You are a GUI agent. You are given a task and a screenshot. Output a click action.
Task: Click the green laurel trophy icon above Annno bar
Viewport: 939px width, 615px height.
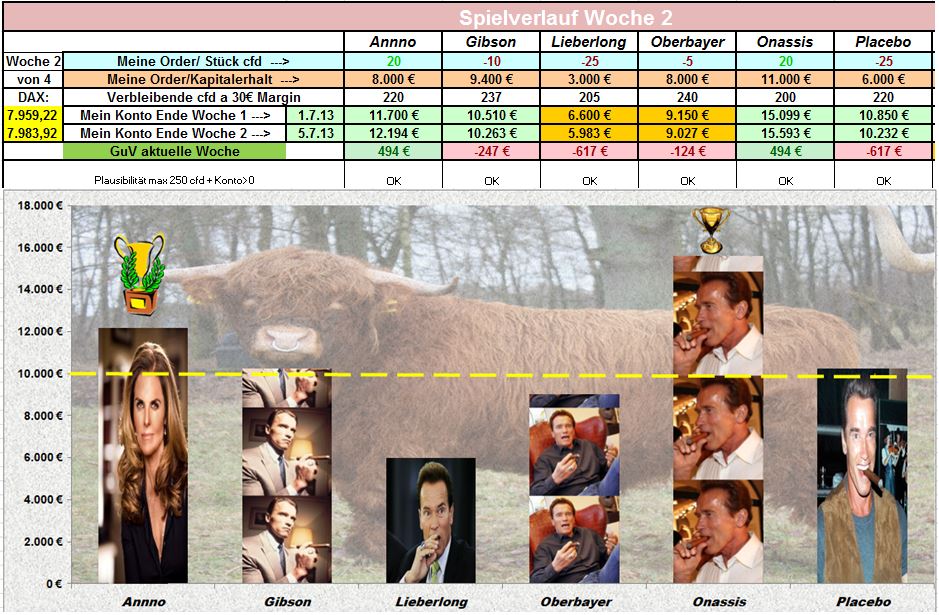(141, 274)
